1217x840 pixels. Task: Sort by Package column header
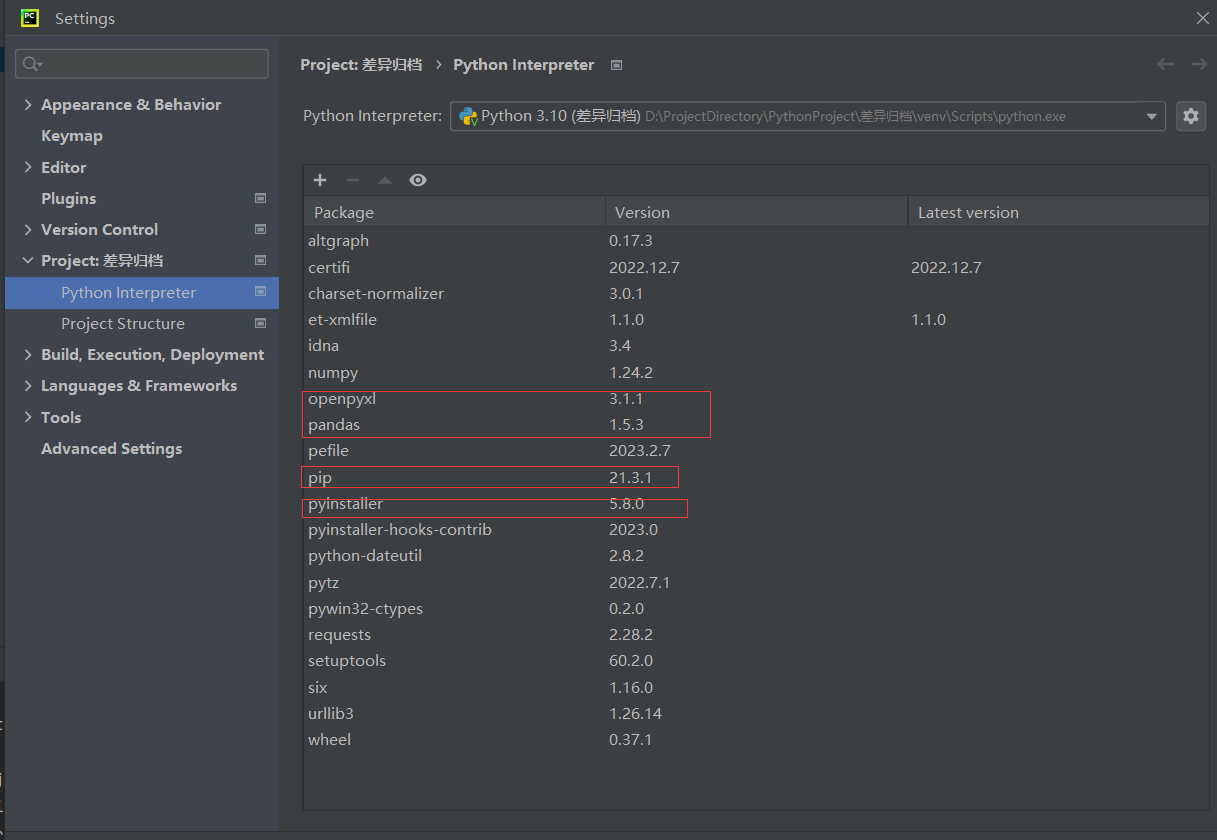(455, 212)
